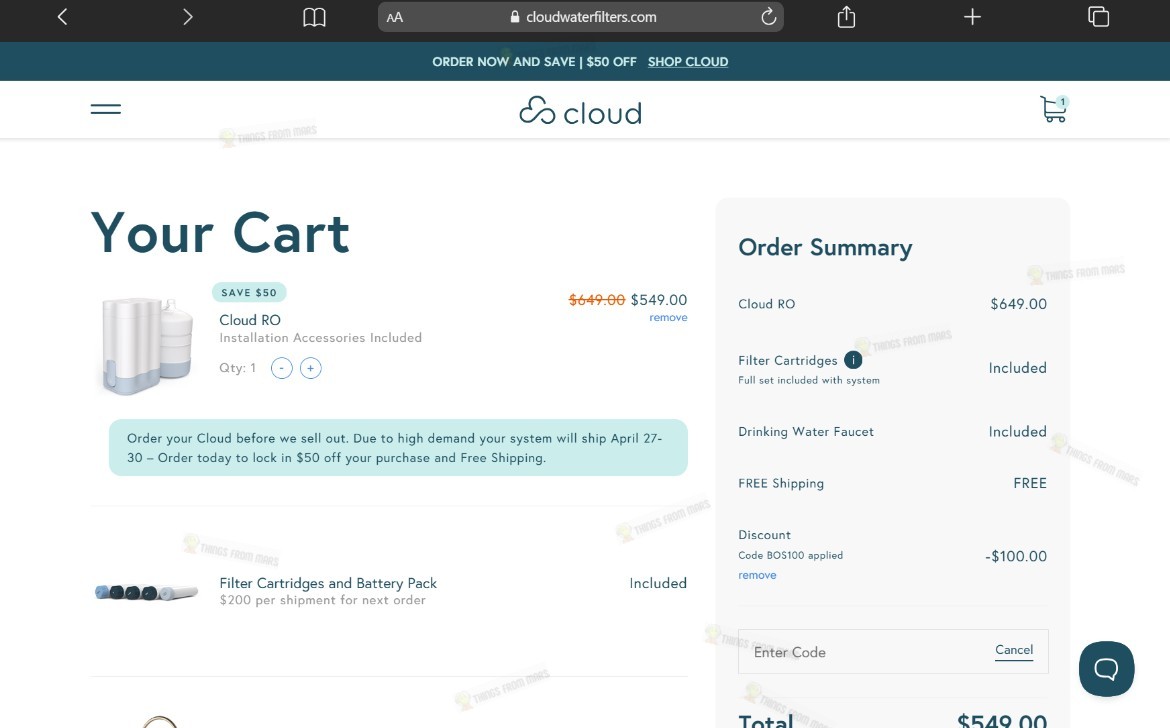1170x728 pixels.
Task: Select the struck-through $649.00 price
Action: 597,300
